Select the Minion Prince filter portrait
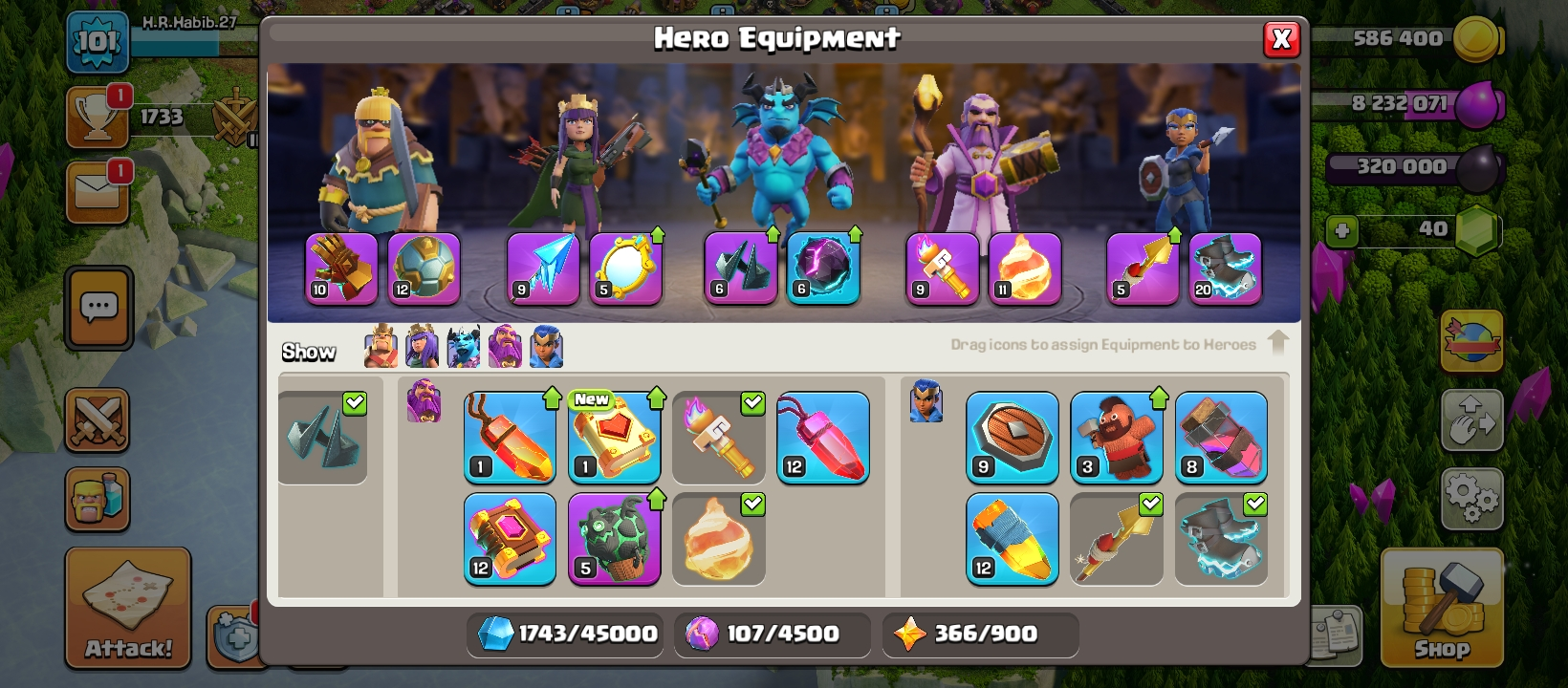The height and width of the screenshot is (688, 1568). pos(463,347)
